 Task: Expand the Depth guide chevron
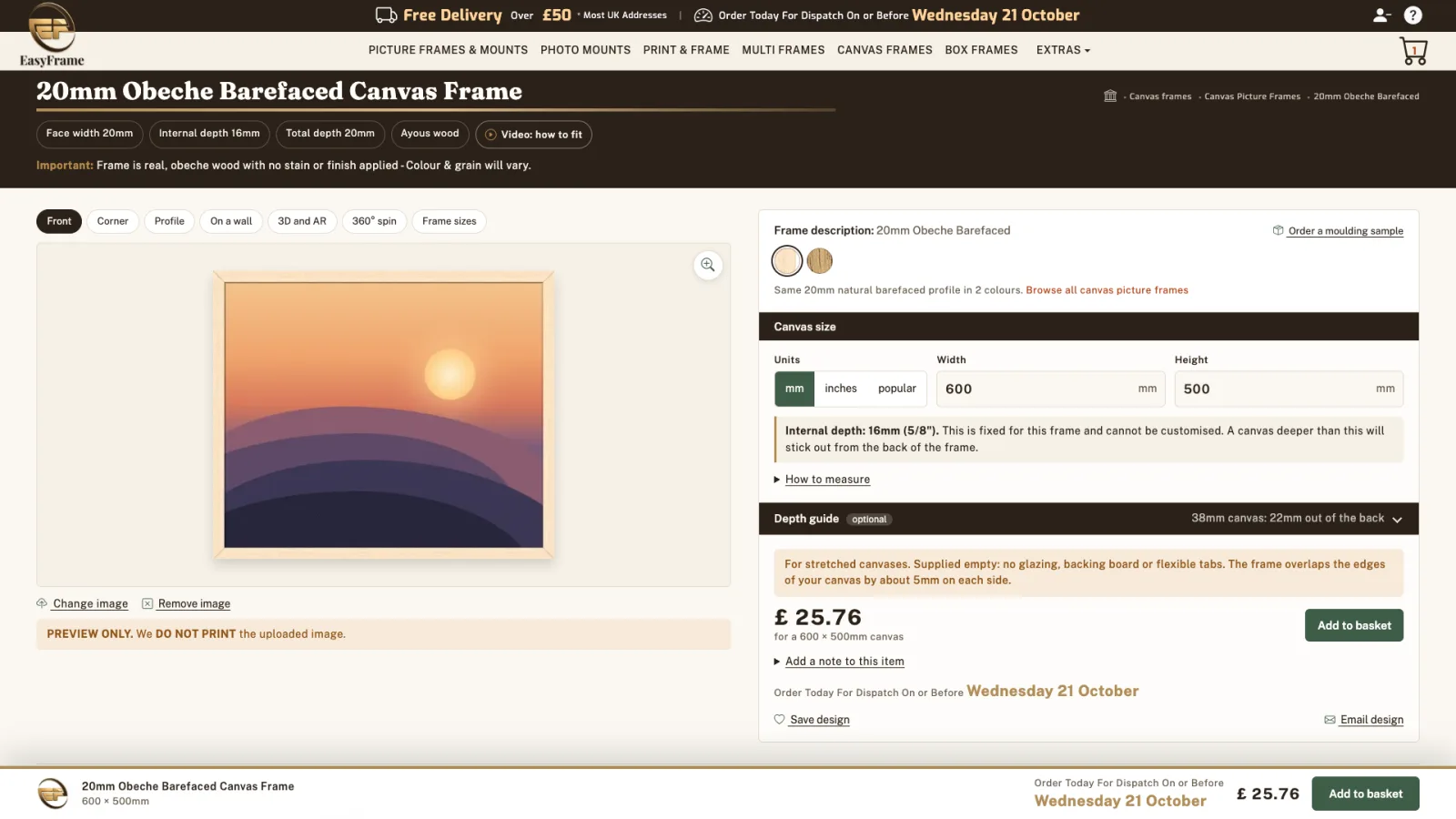(x=1397, y=519)
